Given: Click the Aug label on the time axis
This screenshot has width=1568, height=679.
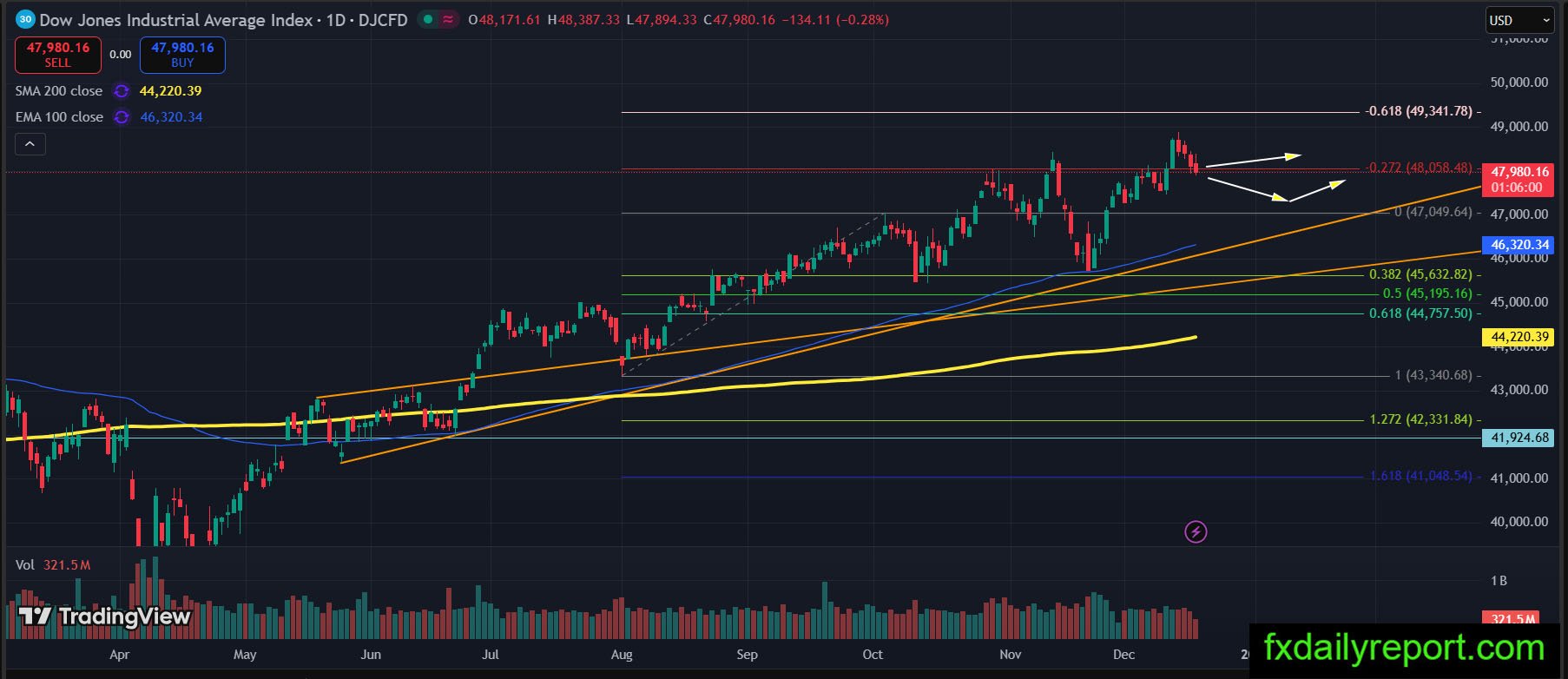Looking at the screenshot, I should tap(622, 655).
